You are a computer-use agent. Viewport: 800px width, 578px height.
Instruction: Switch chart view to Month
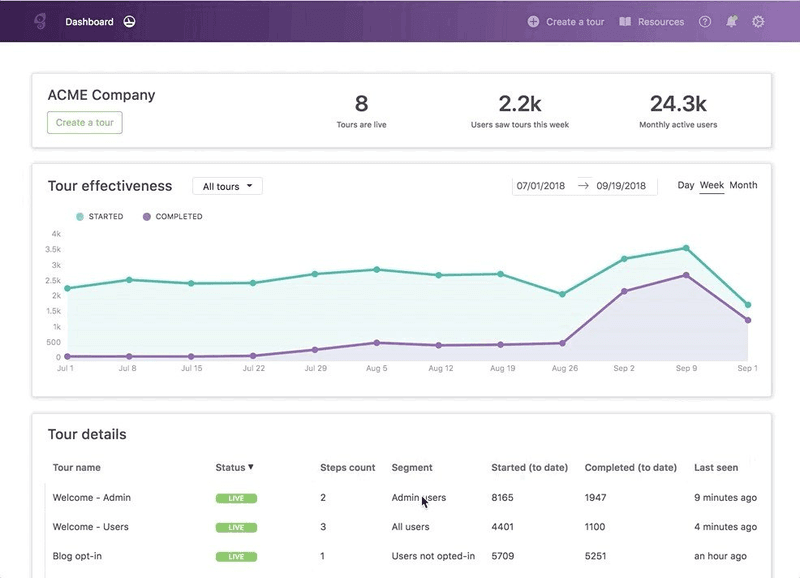745,185
